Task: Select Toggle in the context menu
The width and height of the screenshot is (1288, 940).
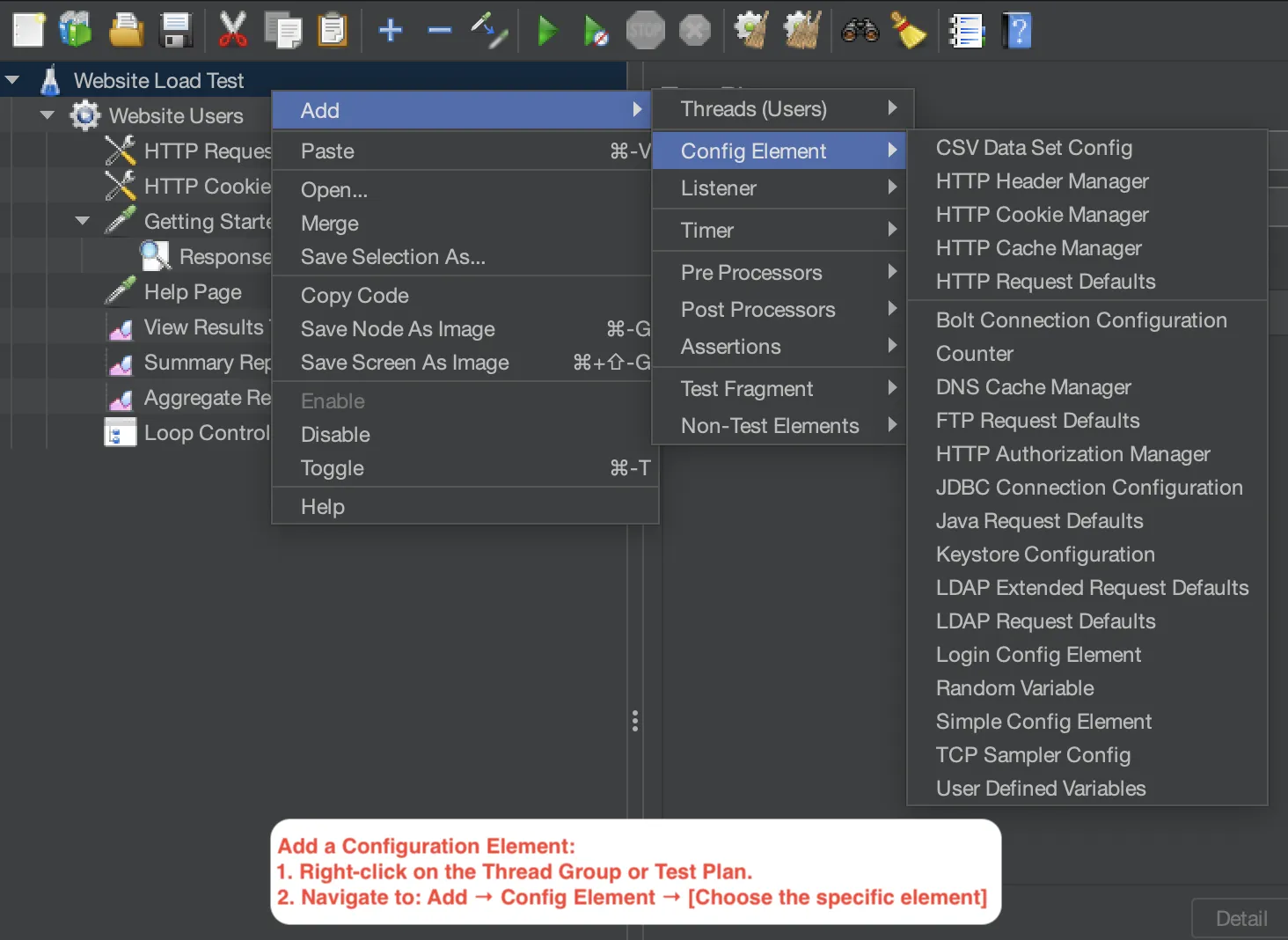Action: [333, 468]
